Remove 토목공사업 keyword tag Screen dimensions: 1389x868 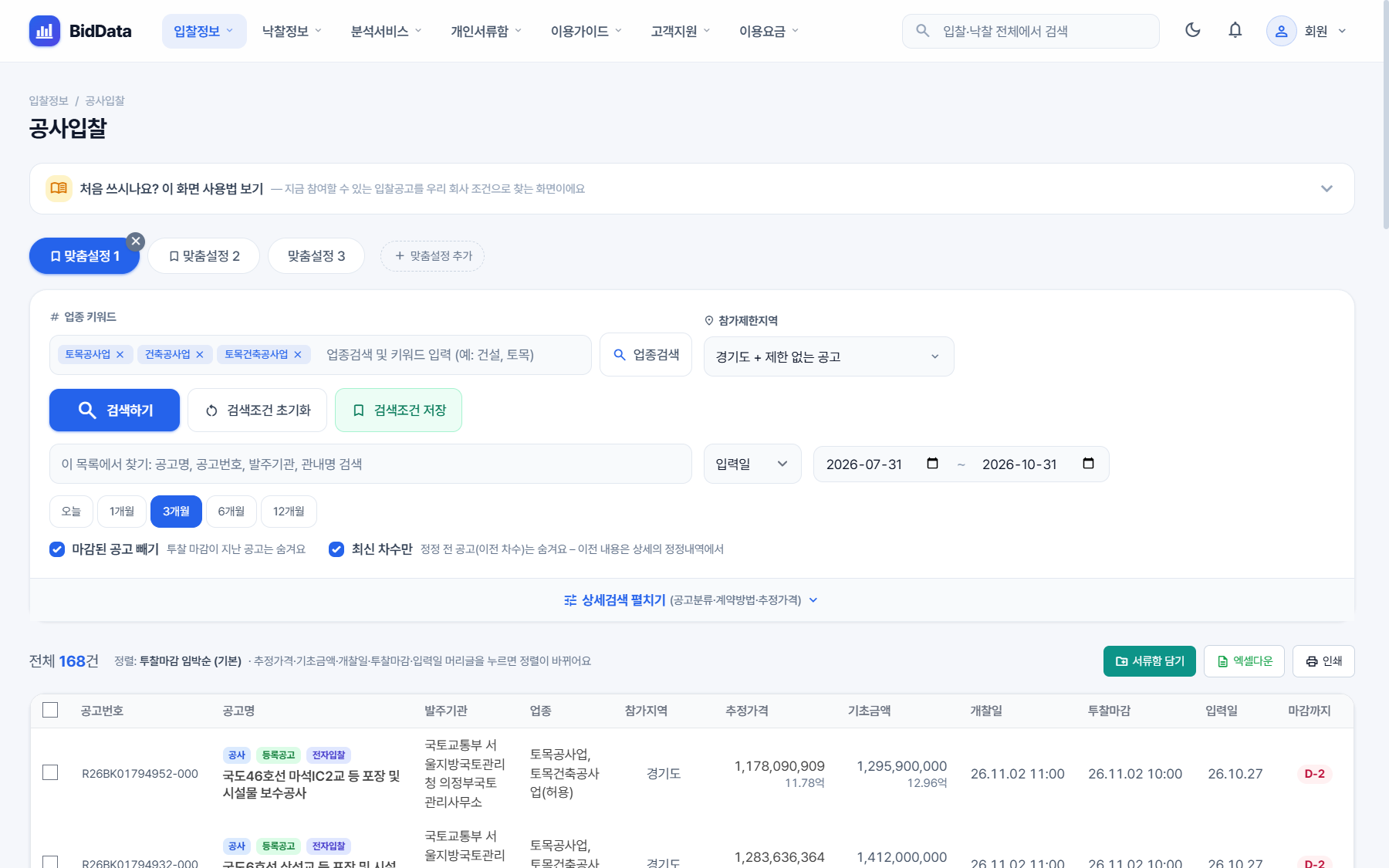[120, 354]
